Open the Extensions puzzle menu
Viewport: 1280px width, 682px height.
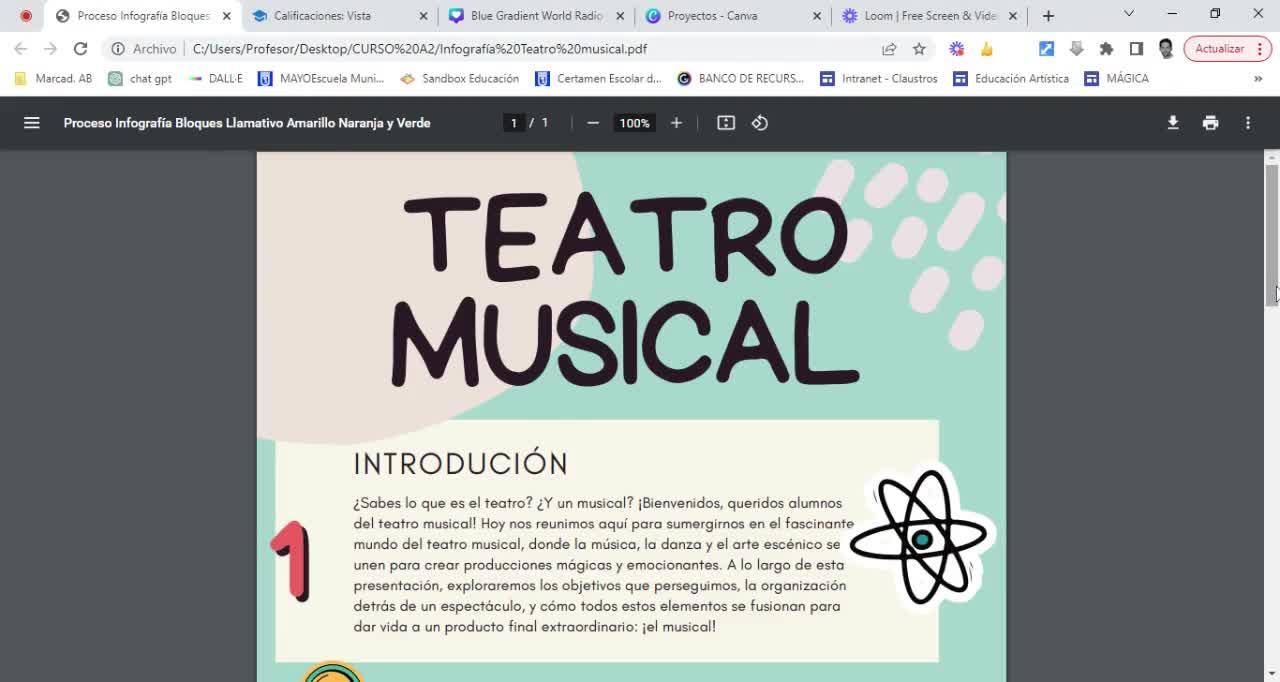click(1106, 48)
